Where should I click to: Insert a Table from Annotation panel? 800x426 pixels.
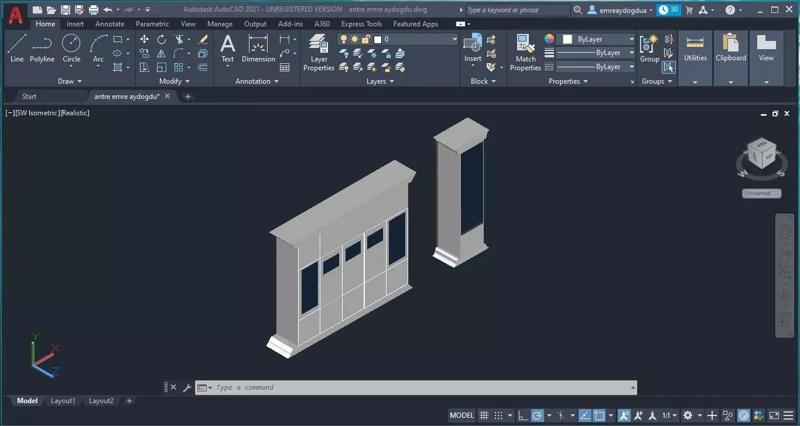click(285, 67)
